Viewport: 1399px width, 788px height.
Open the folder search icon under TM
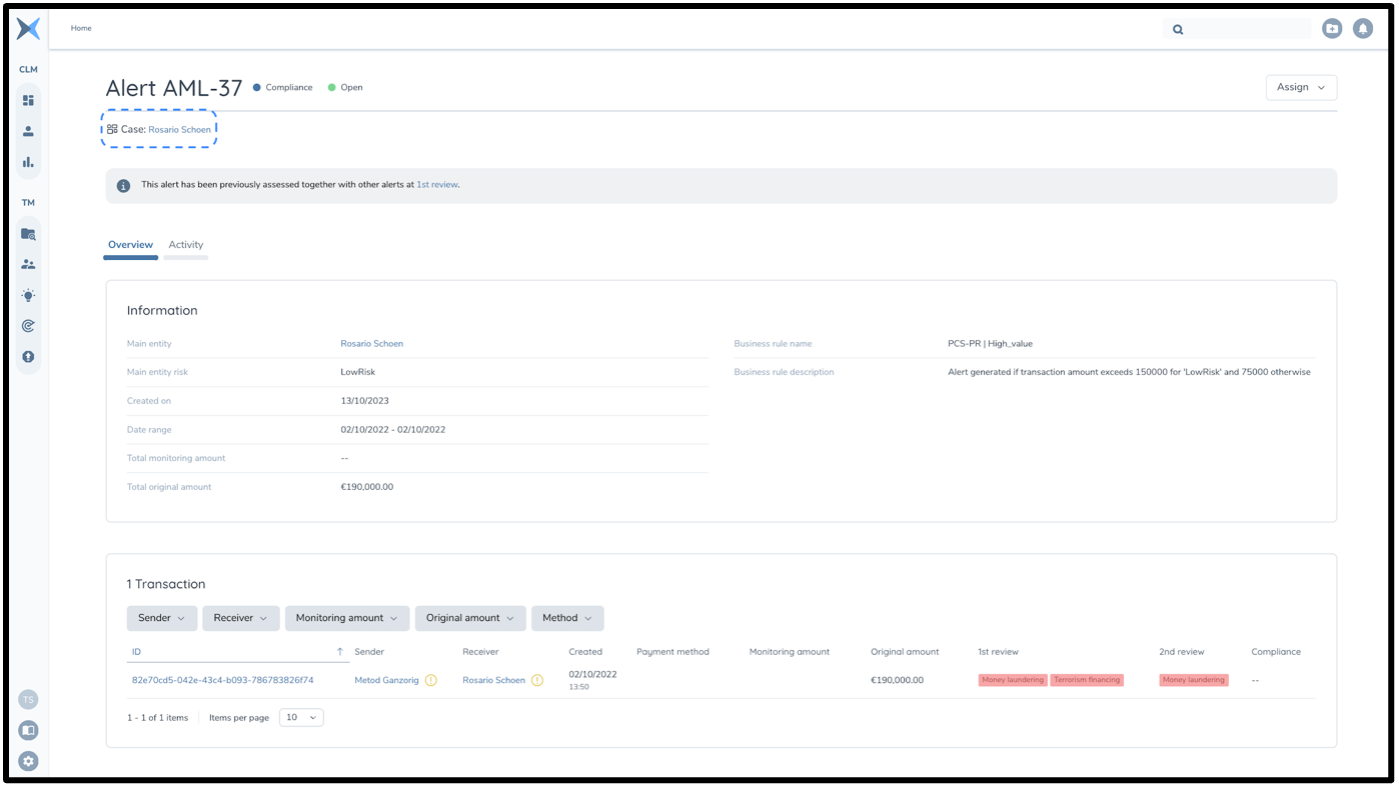pyautogui.click(x=28, y=234)
